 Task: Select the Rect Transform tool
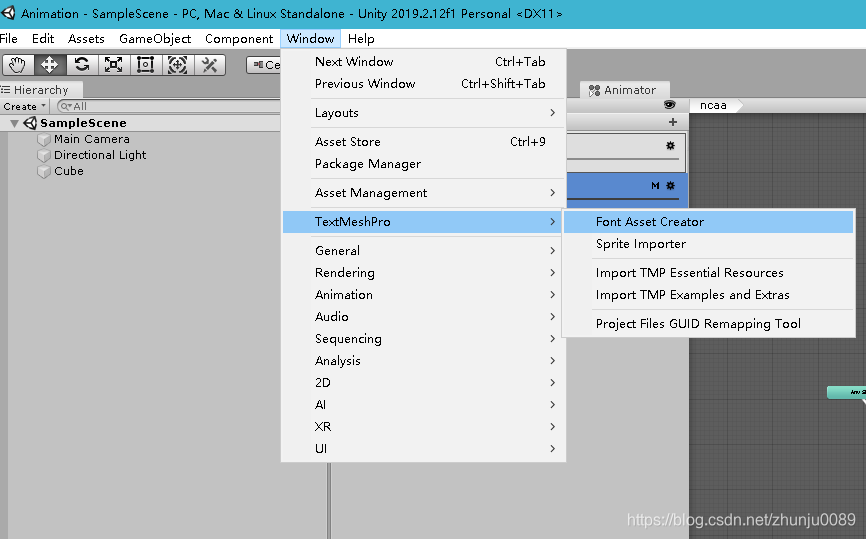[x=145, y=65]
